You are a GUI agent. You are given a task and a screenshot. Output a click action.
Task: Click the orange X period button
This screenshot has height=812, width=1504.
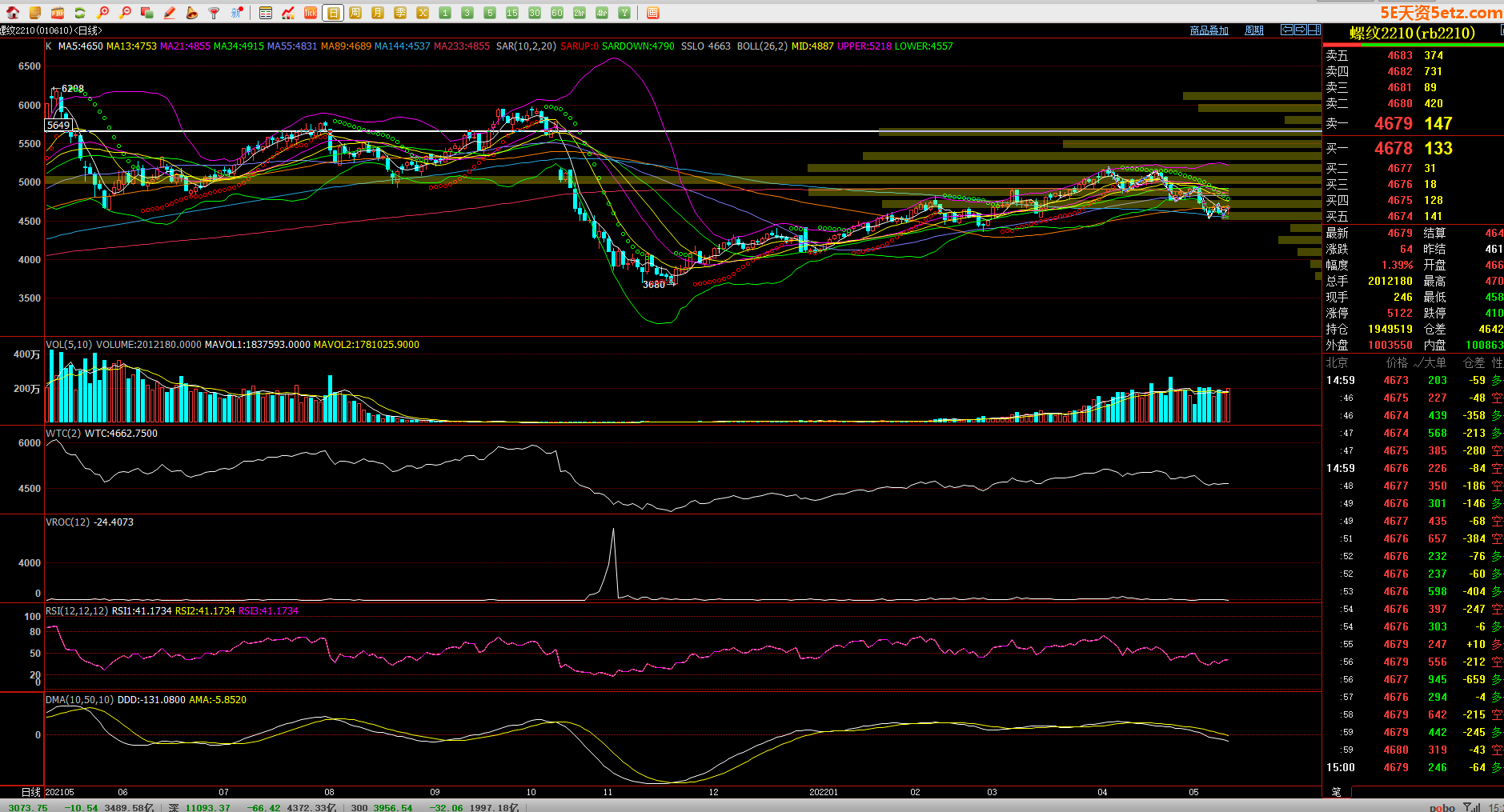(423, 13)
